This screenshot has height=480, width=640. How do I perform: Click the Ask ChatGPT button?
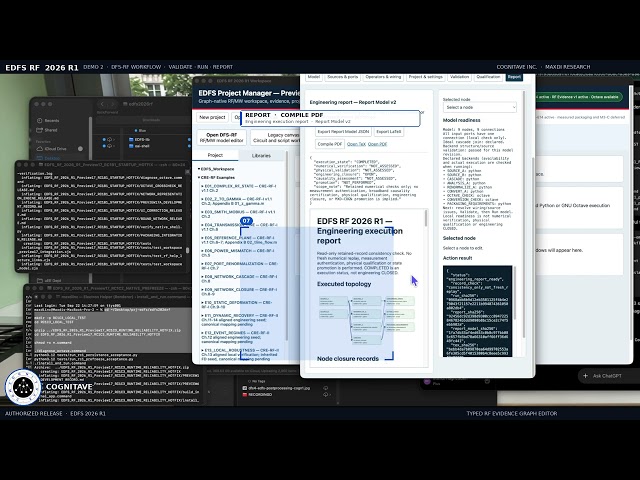pyautogui.click(x=607, y=376)
